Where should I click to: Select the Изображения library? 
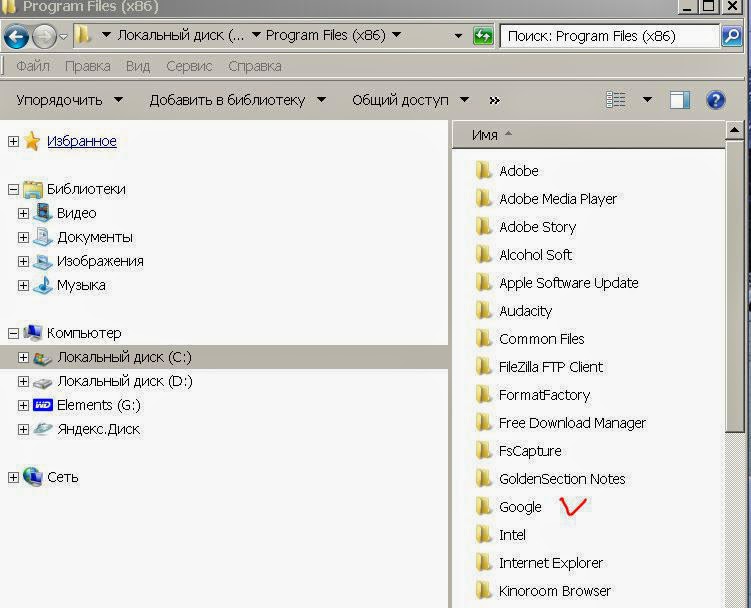[x=100, y=261]
